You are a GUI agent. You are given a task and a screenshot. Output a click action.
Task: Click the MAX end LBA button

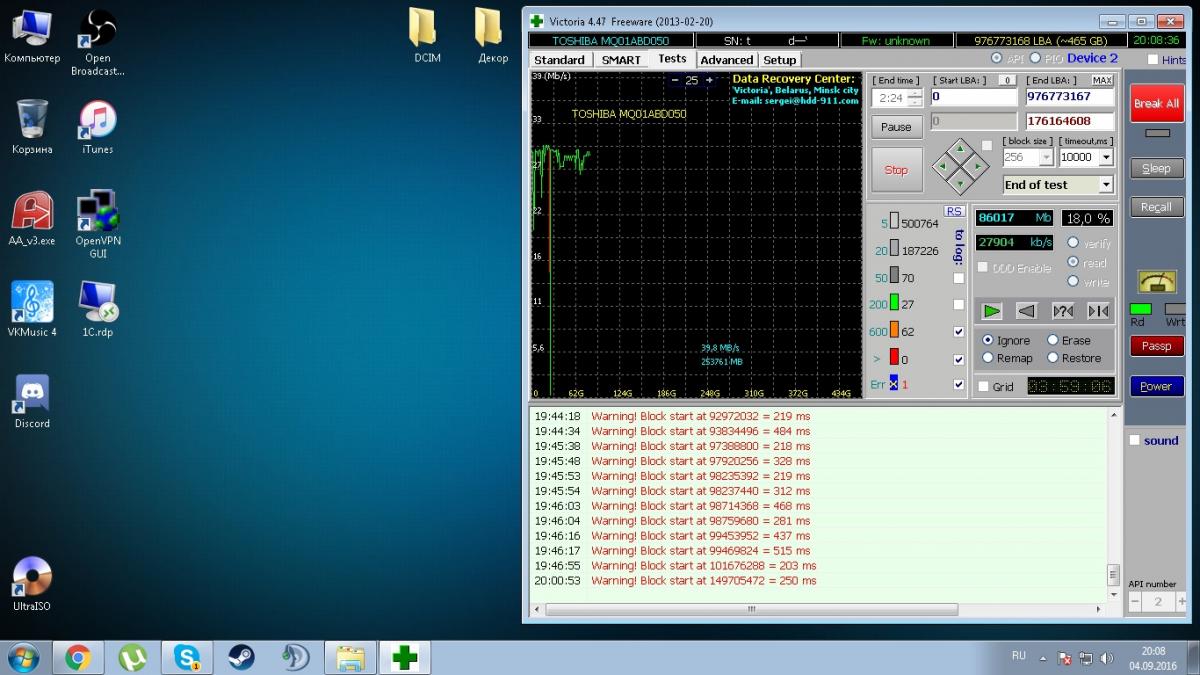[1102, 80]
